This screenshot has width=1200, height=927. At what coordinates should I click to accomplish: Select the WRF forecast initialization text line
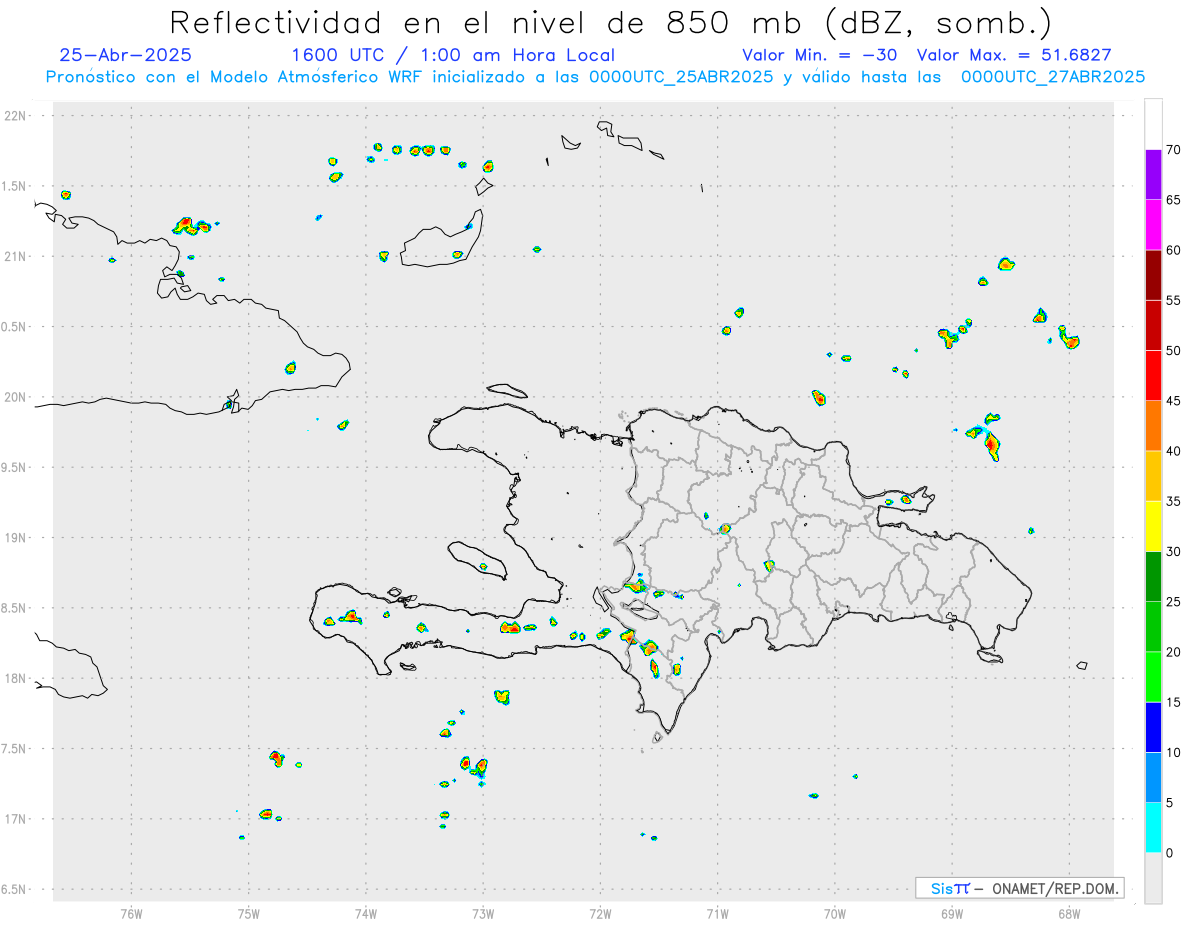(595, 76)
